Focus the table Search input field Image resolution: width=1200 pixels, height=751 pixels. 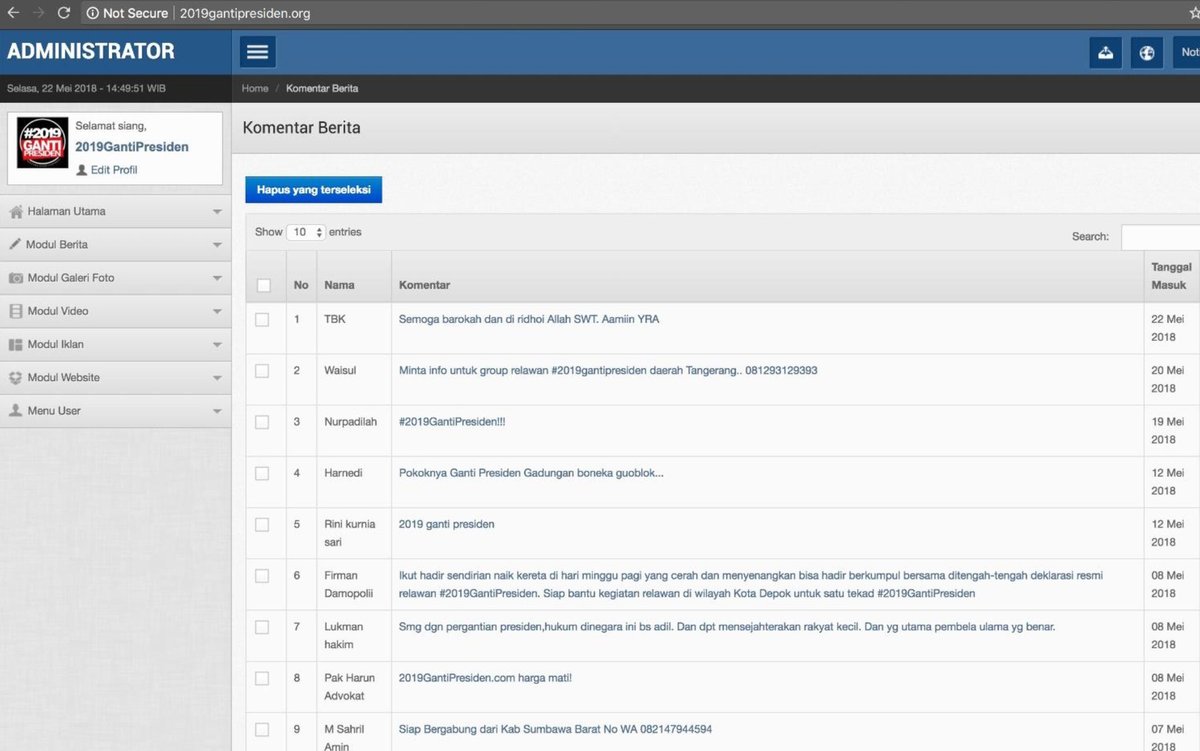coord(1160,237)
